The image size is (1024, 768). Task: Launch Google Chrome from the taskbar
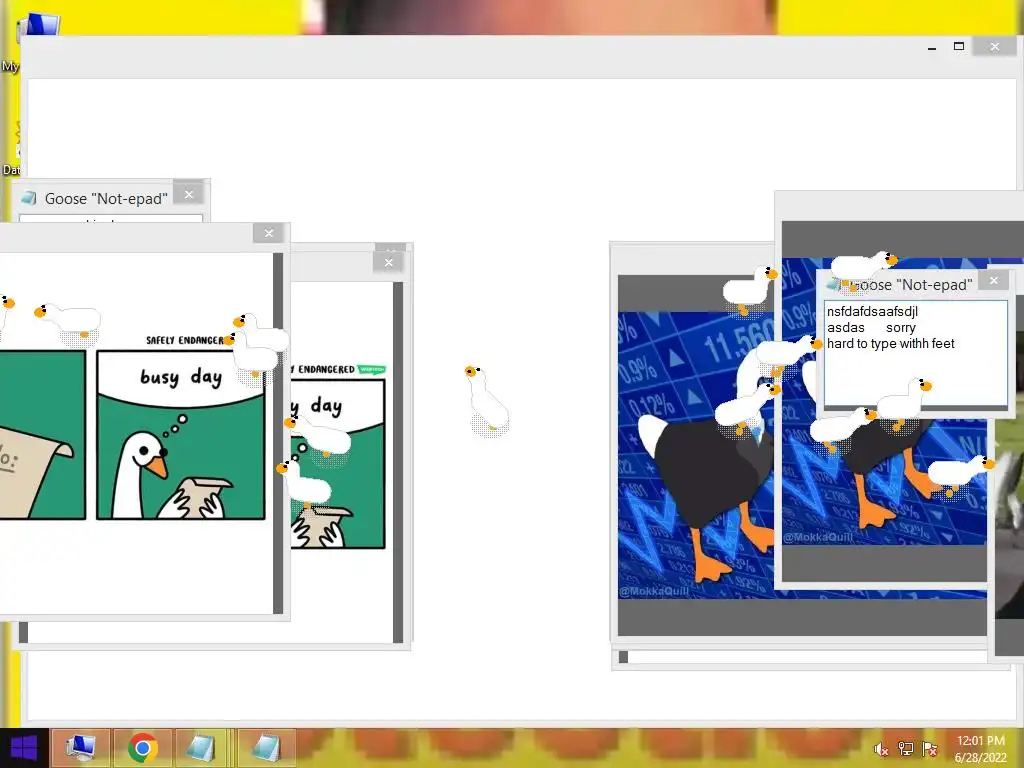(142, 748)
